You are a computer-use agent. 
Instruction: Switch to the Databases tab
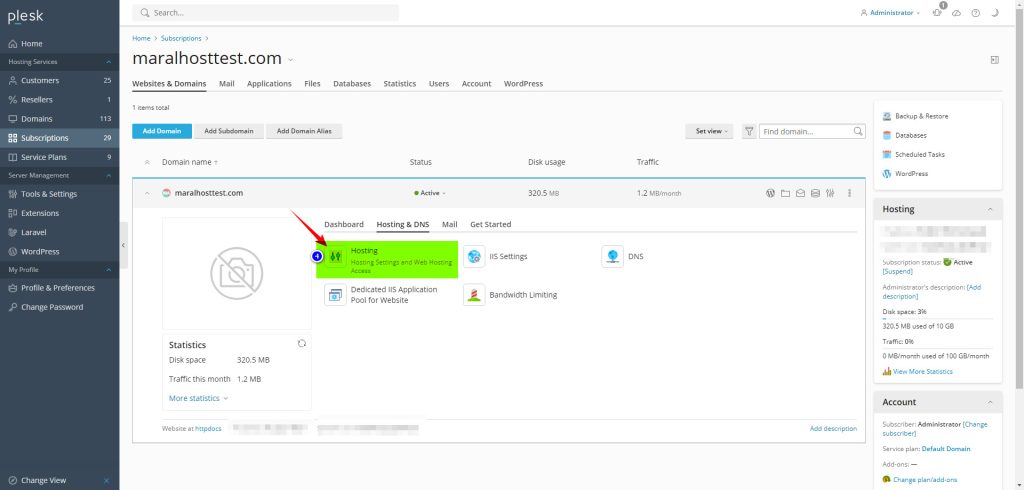(x=352, y=84)
